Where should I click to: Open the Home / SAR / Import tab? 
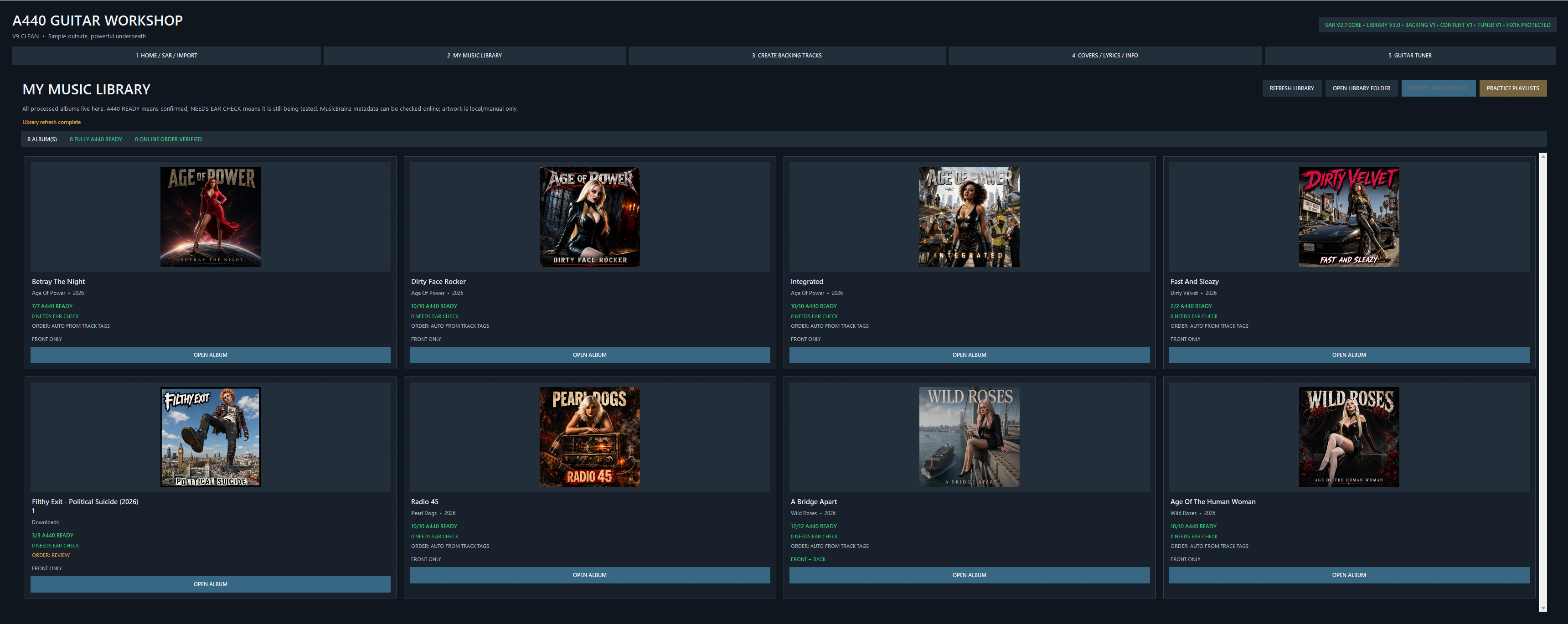pyautogui.click(x=166, y=56)
